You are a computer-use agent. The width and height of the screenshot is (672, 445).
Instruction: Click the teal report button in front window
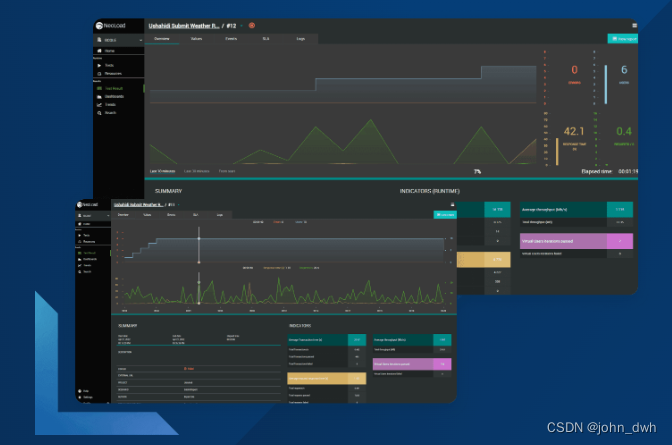click(445, 215)
